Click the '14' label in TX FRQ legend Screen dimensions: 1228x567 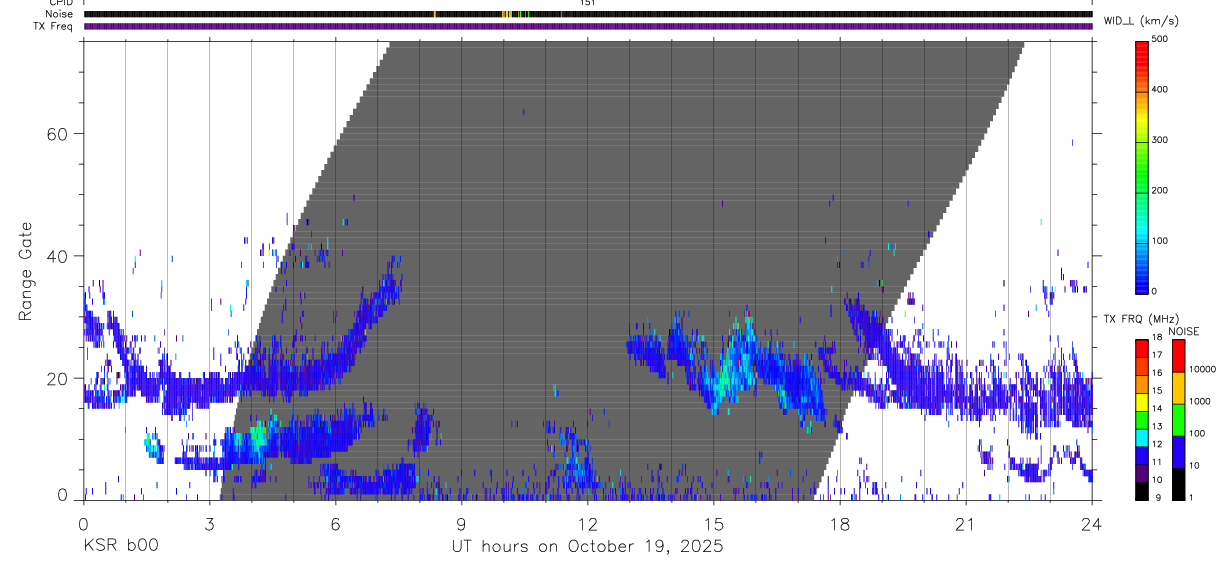pos(1156,408)
